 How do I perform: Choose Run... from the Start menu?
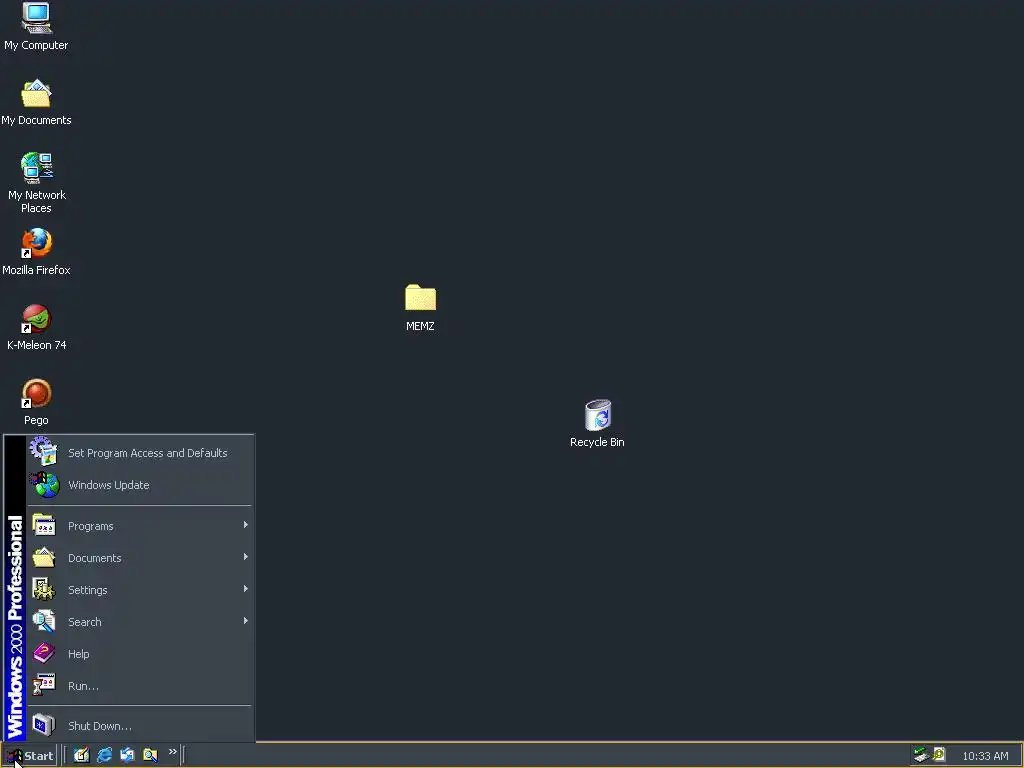(140, 686)
